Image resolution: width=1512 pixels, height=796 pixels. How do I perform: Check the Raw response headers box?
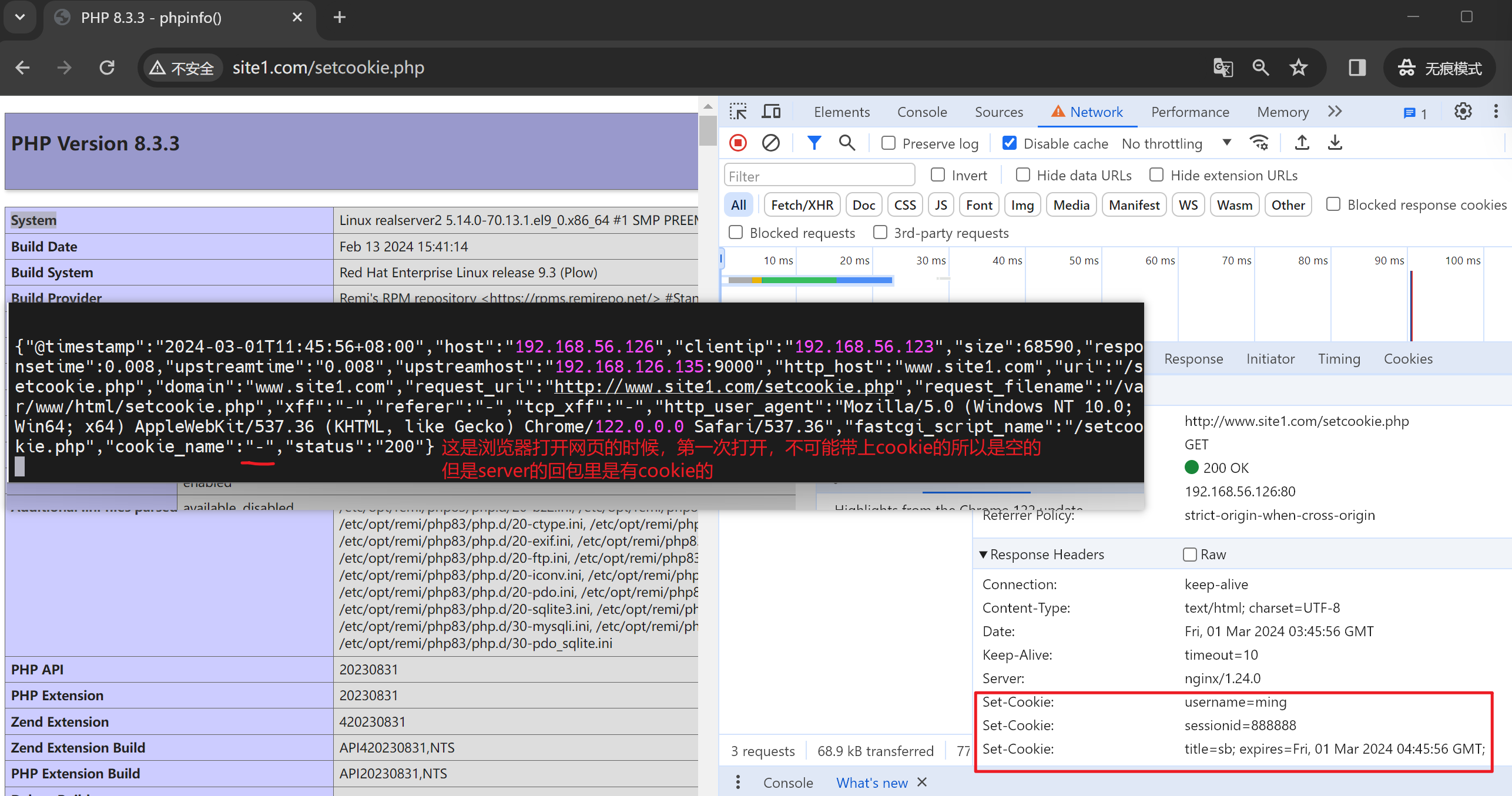click(1190, 555)
